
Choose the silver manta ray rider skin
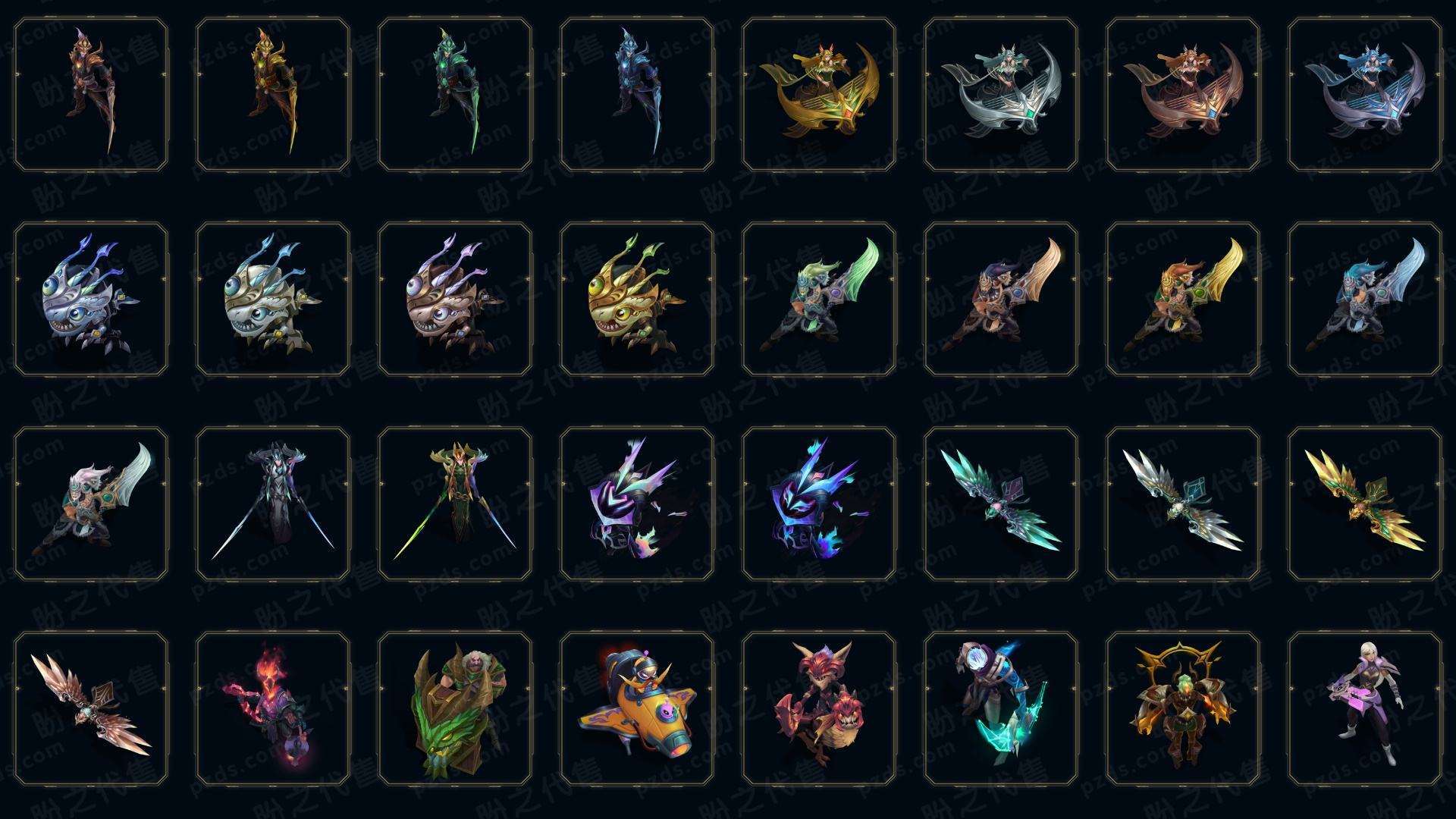[1001, 95]
